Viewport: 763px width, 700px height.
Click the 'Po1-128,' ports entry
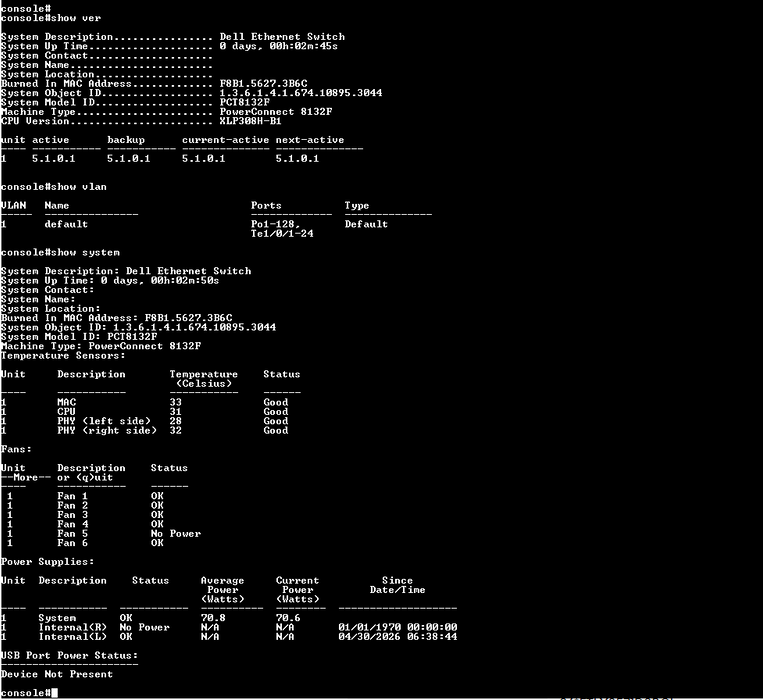[275, 224]
